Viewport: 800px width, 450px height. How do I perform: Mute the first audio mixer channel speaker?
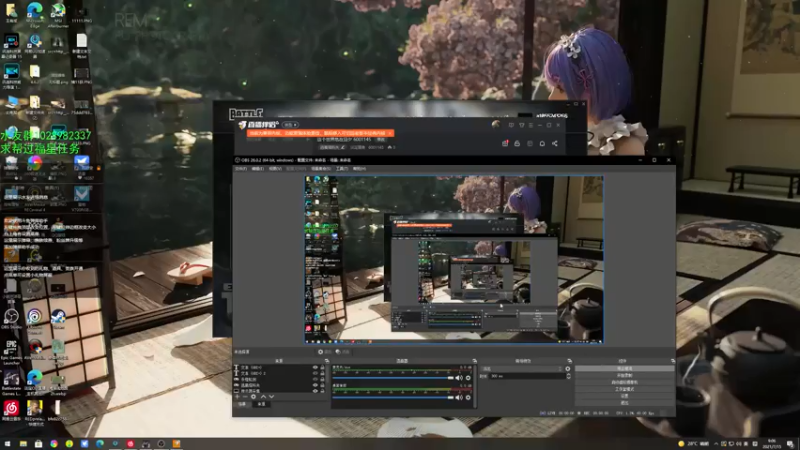459,378
